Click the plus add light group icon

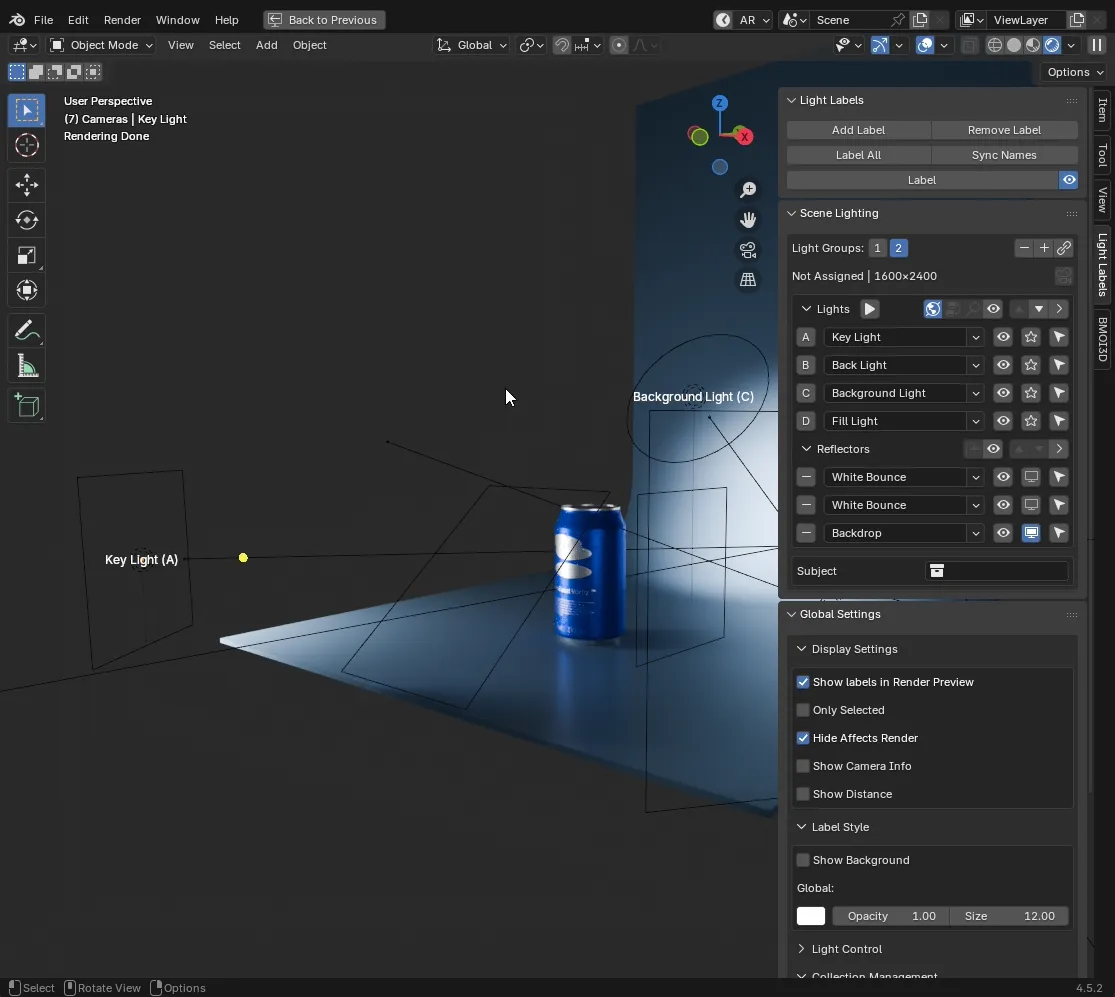click(x=1044, y=248)
